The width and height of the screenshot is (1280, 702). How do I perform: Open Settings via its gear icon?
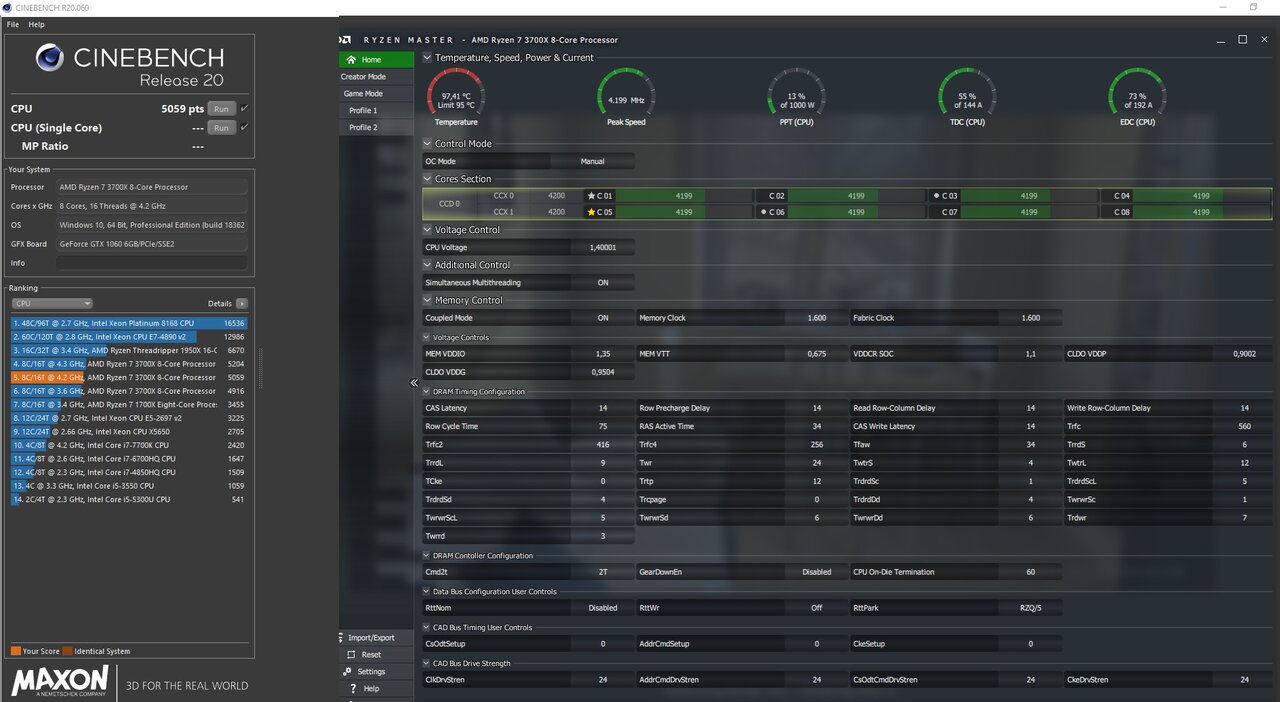(x=348, y=671)
